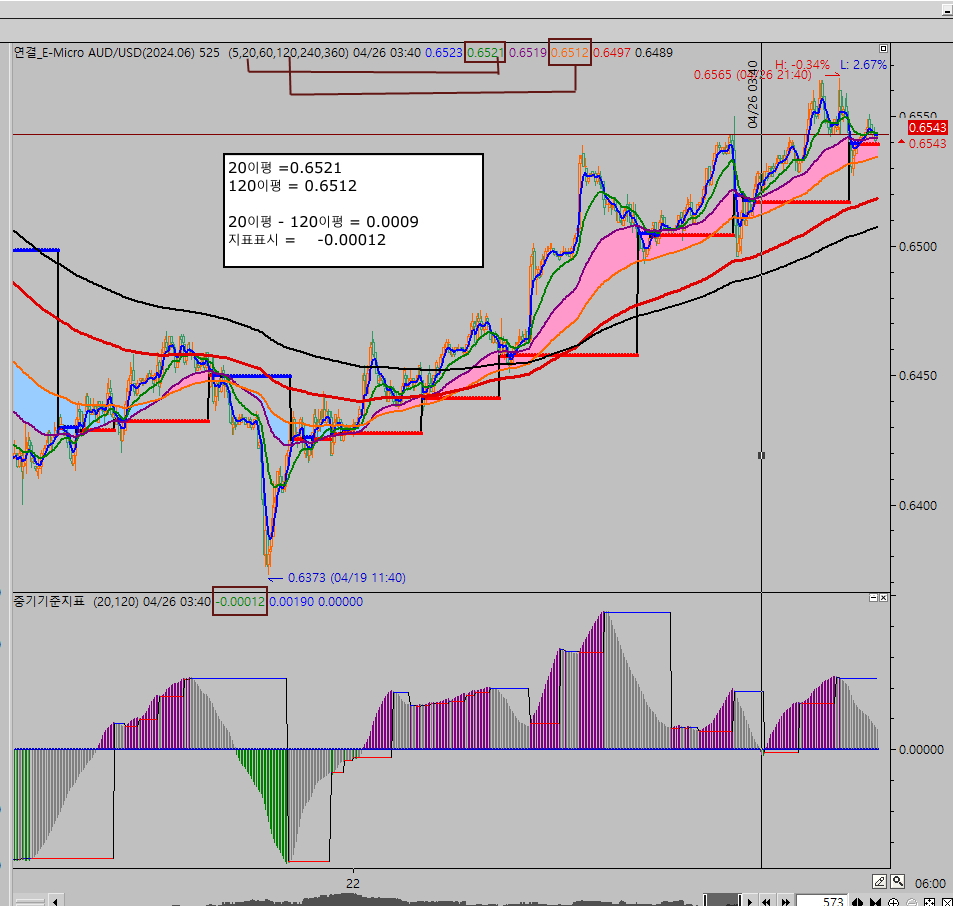The image size is (953, 906).
Task: Click the 중기기준지표 indicator title label
Action: [x=50, y=602]
